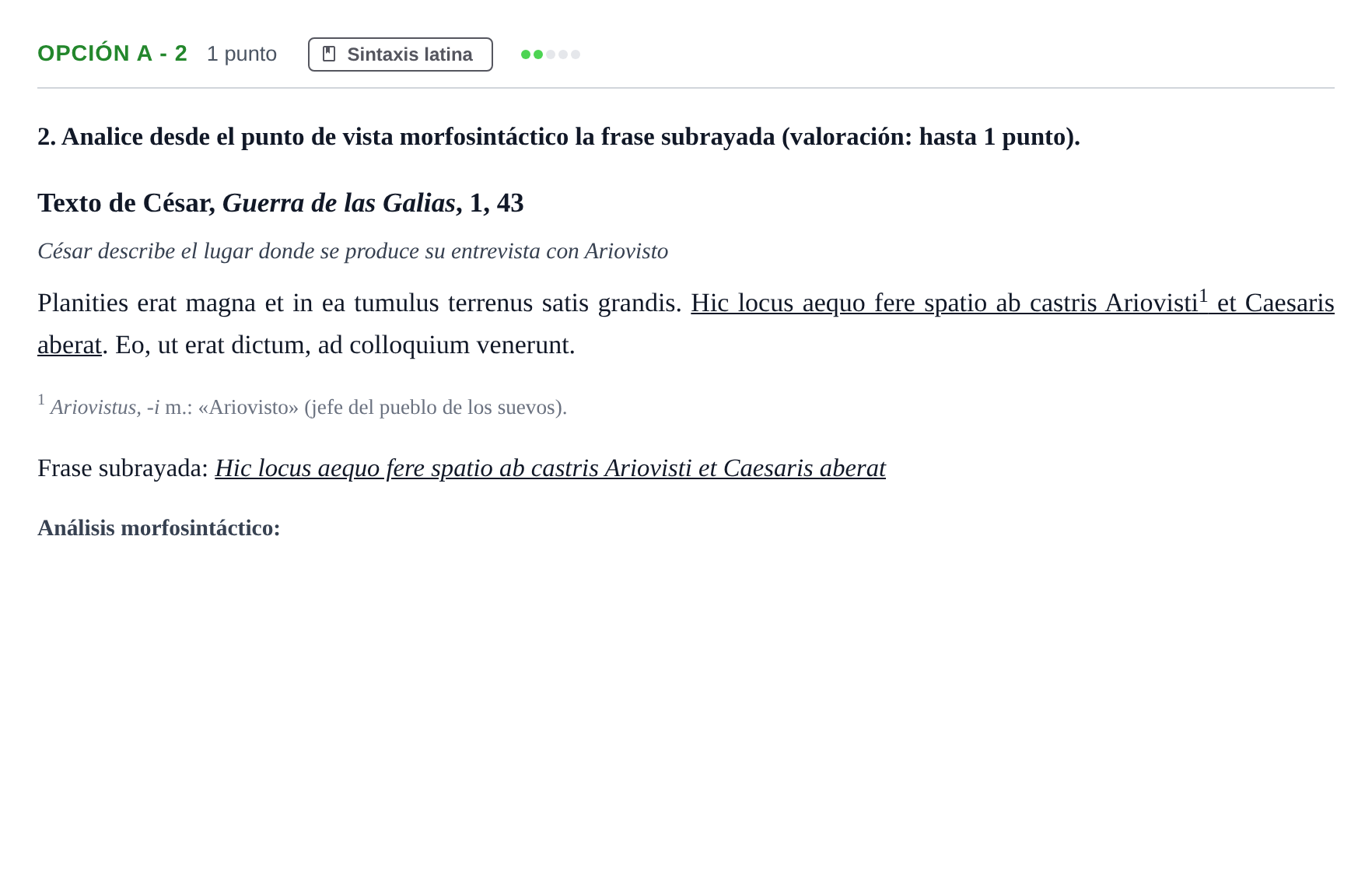Click the Análisis morfosintáctico heading
This screenshot has height=890, width=1372.
tap(159, 528)
